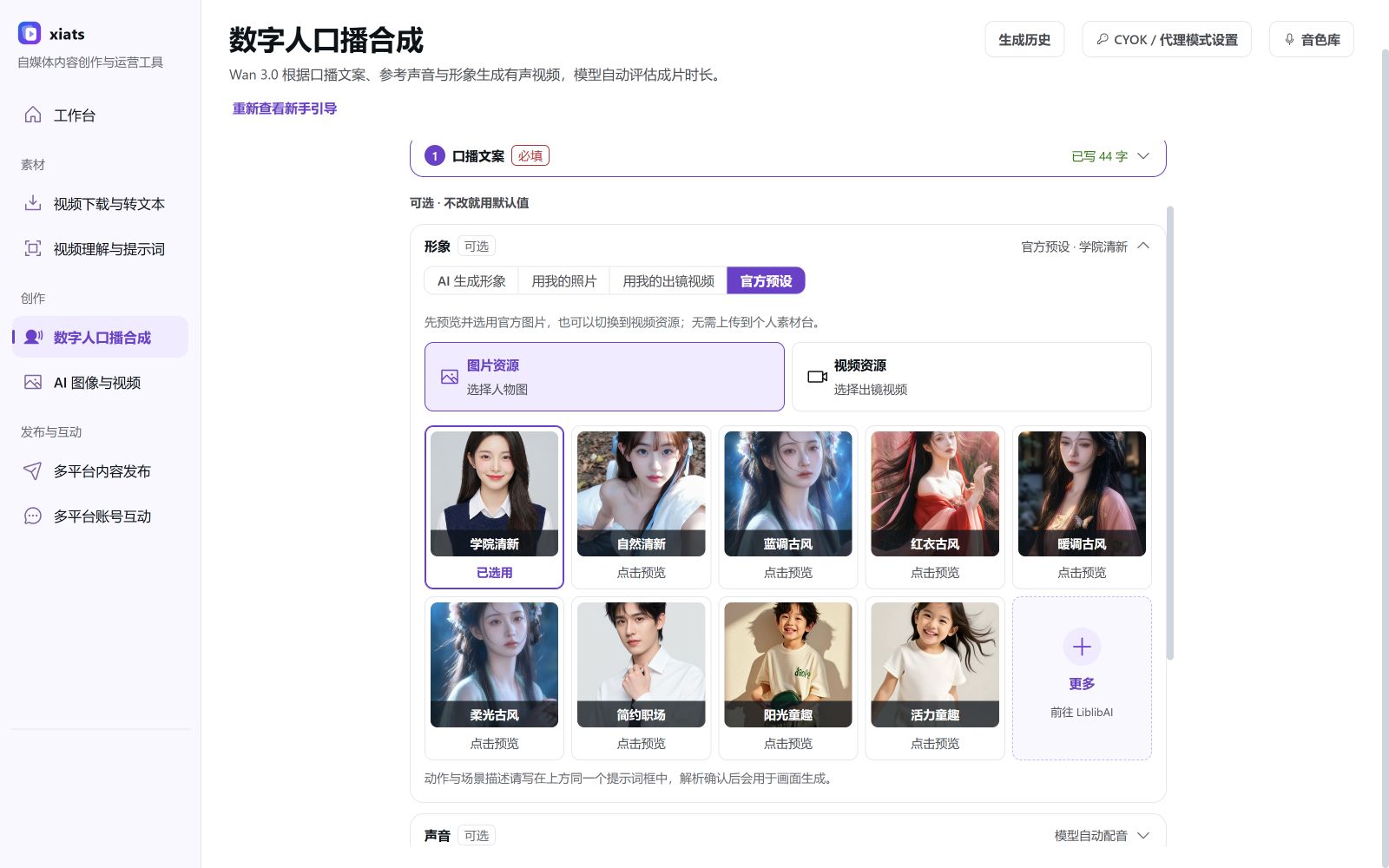This screenshot has width=1389, height=868.
Task: Select the 视频资源 resource option
Action: coord(971,377)
